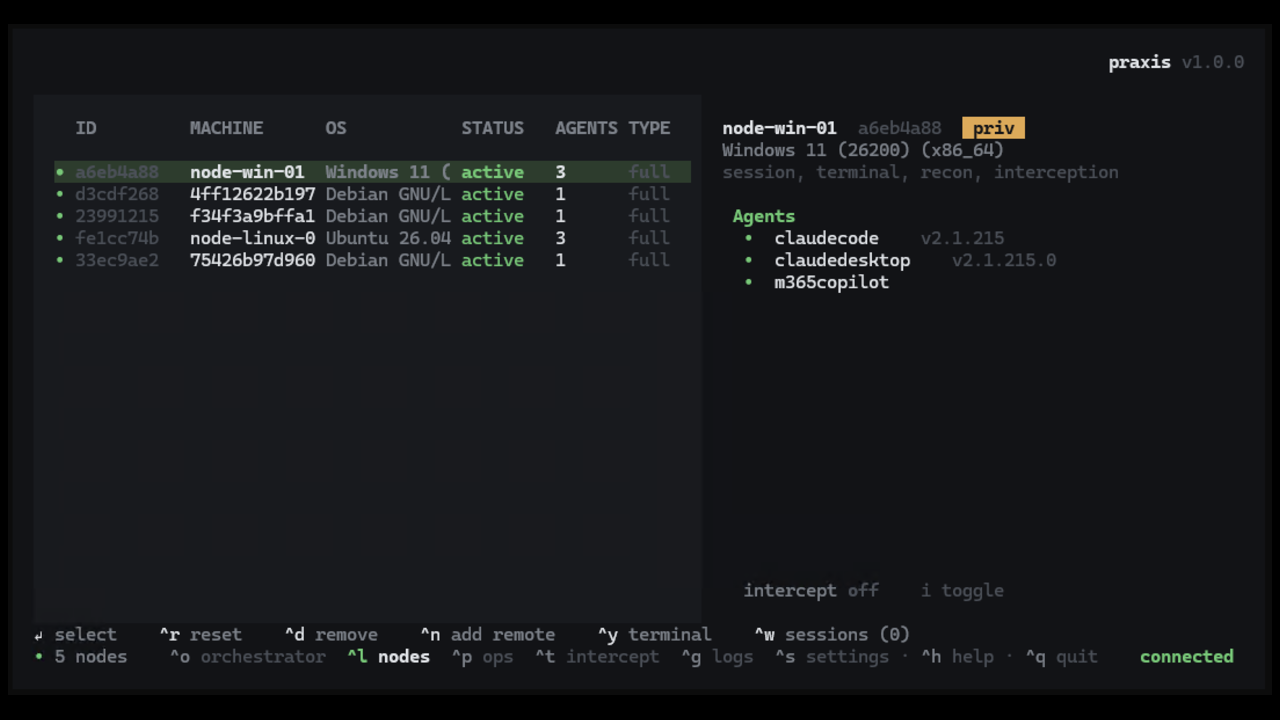Click the green dot before "5 nodes"

pyautogui.click(x=39, y=657)
